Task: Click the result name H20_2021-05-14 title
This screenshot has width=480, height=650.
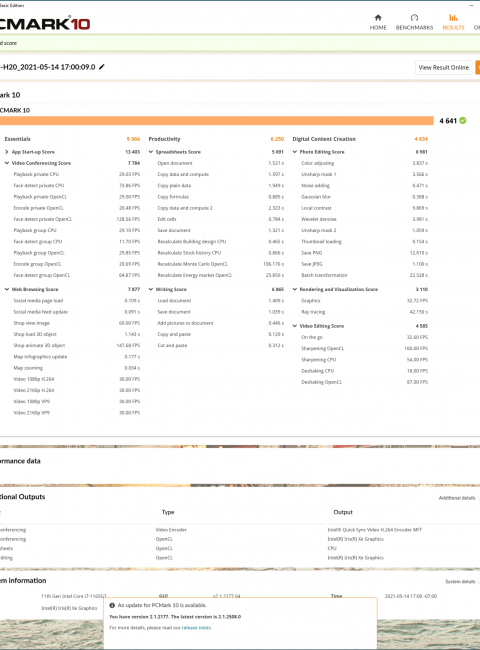Action: [x=48, y=67]
